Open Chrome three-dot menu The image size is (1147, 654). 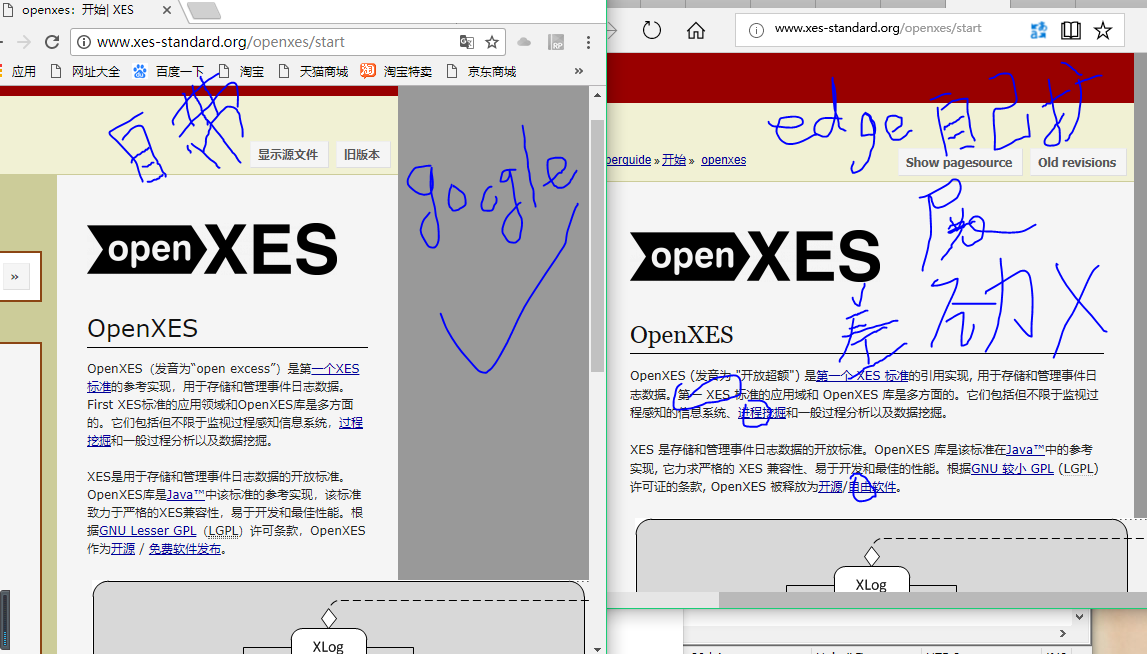(588, 42)
